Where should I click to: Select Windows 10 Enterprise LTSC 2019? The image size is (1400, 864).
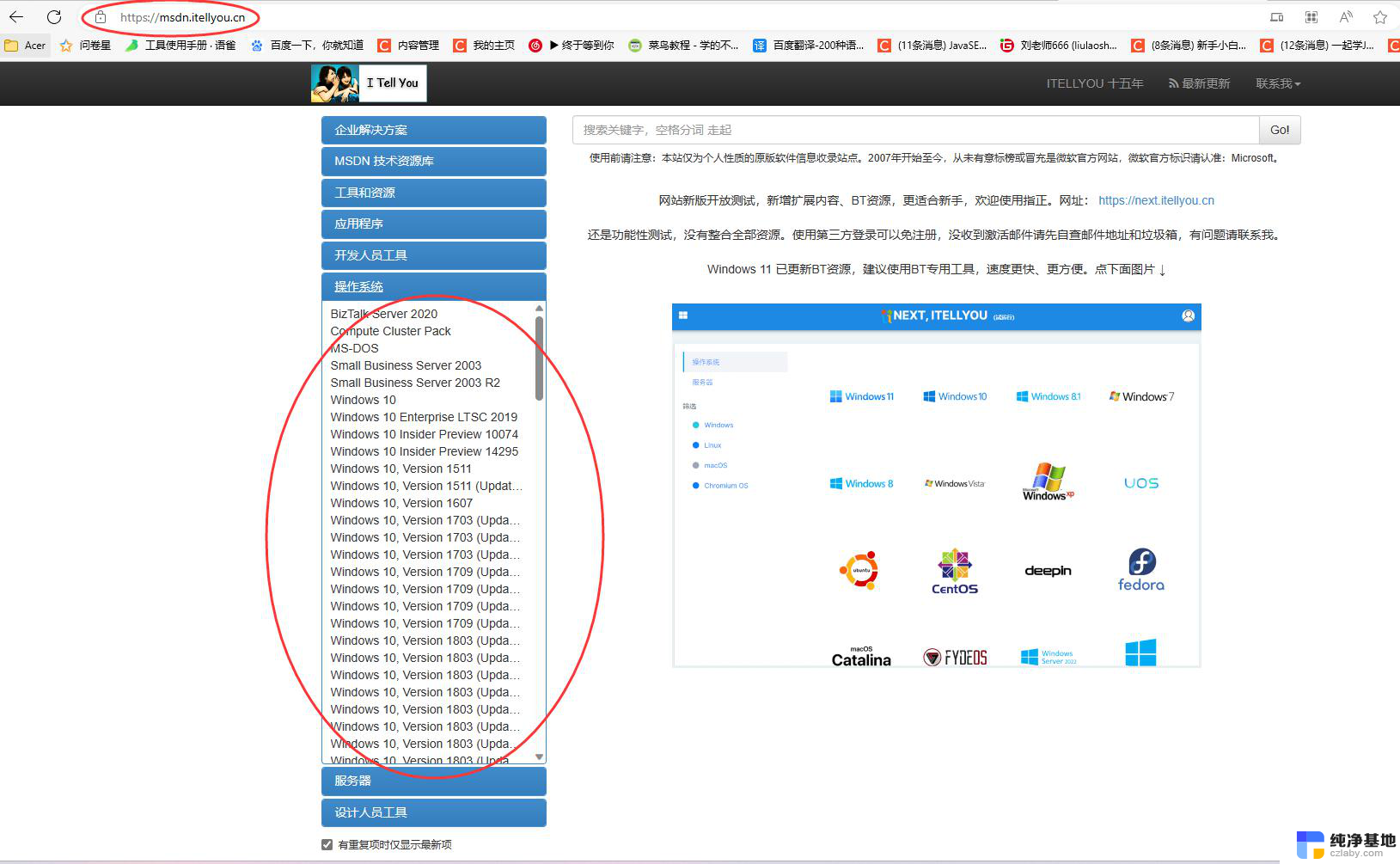coord(424,417)
